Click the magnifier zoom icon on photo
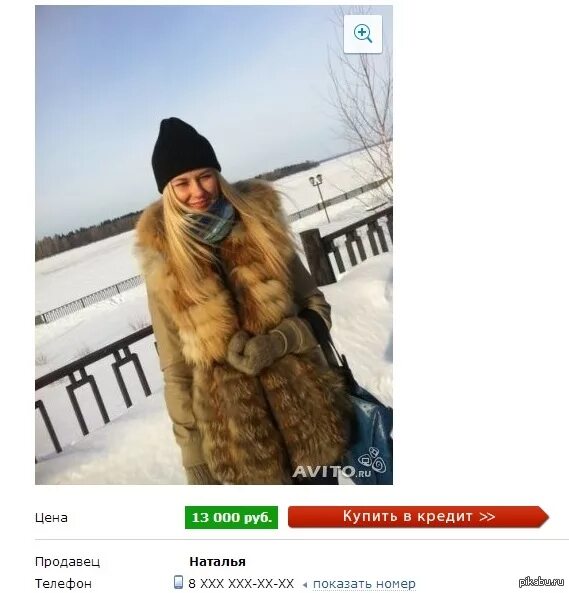 click(363, 34)
